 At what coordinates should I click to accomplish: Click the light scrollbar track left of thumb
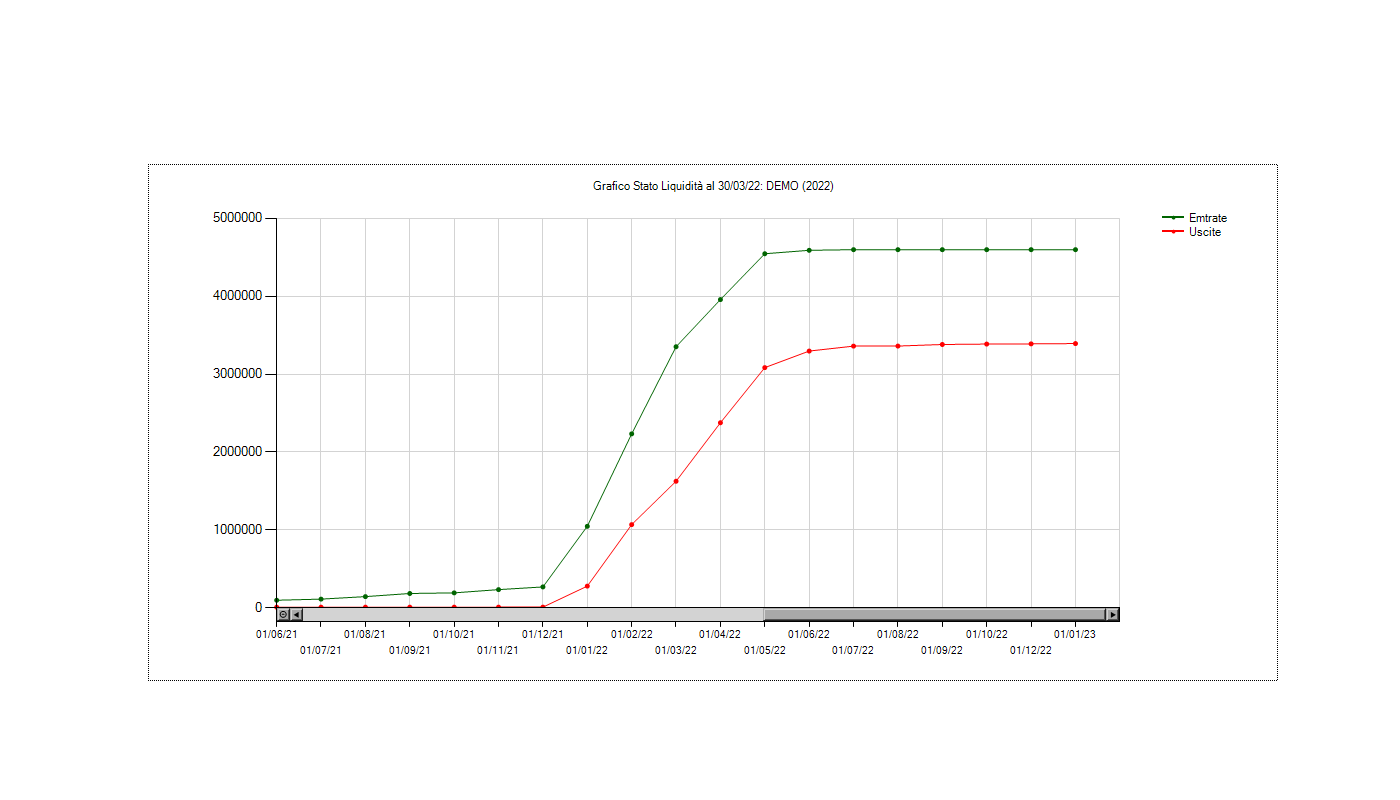pos(532,614)
